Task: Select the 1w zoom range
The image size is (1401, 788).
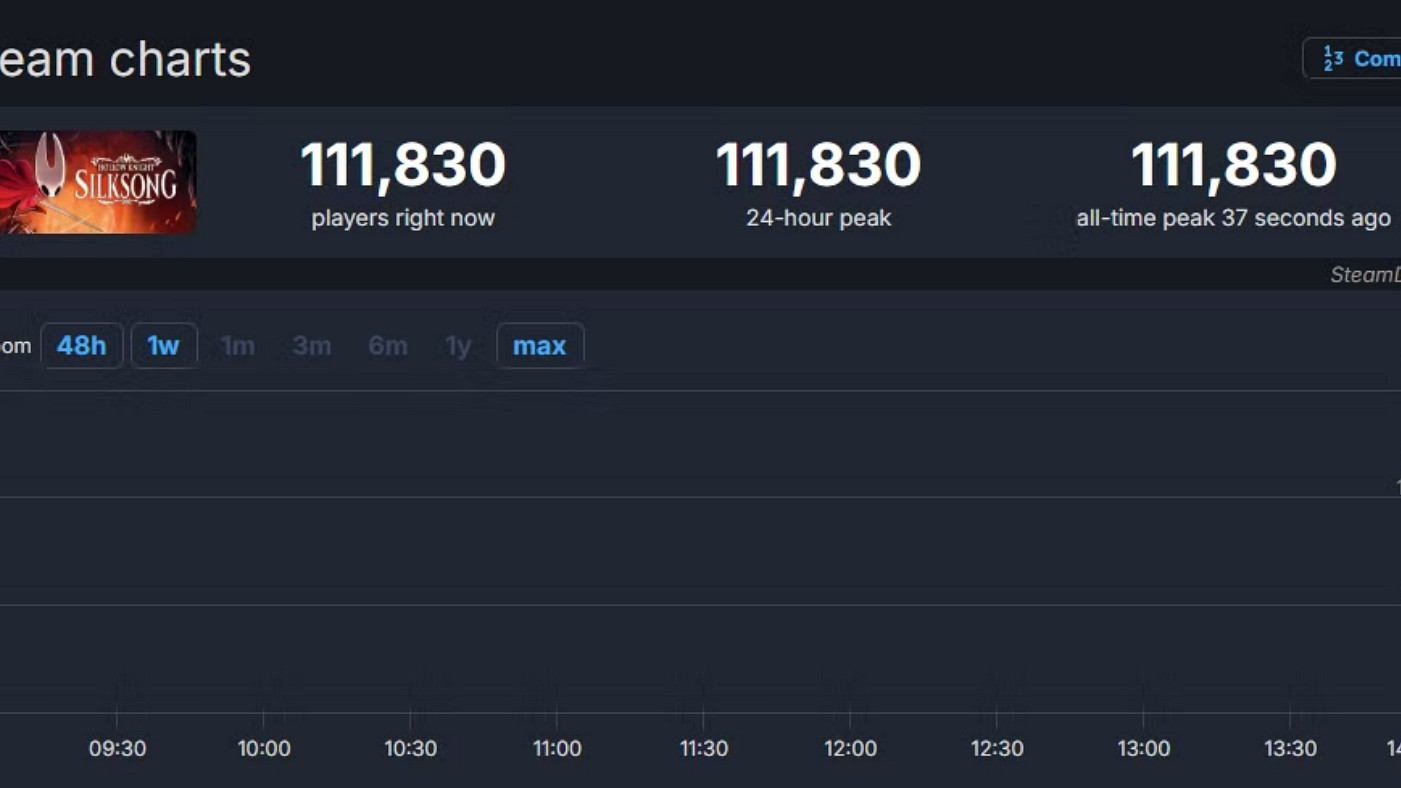Action: click(x=163, y=346)
